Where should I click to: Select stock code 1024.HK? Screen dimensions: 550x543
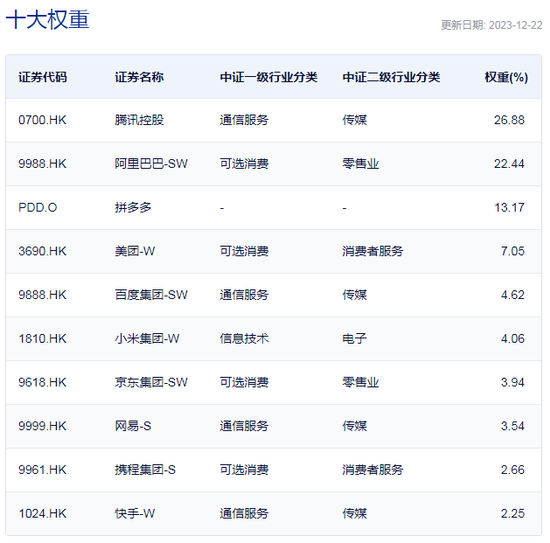pyautogui.click(x=42, y=514)
